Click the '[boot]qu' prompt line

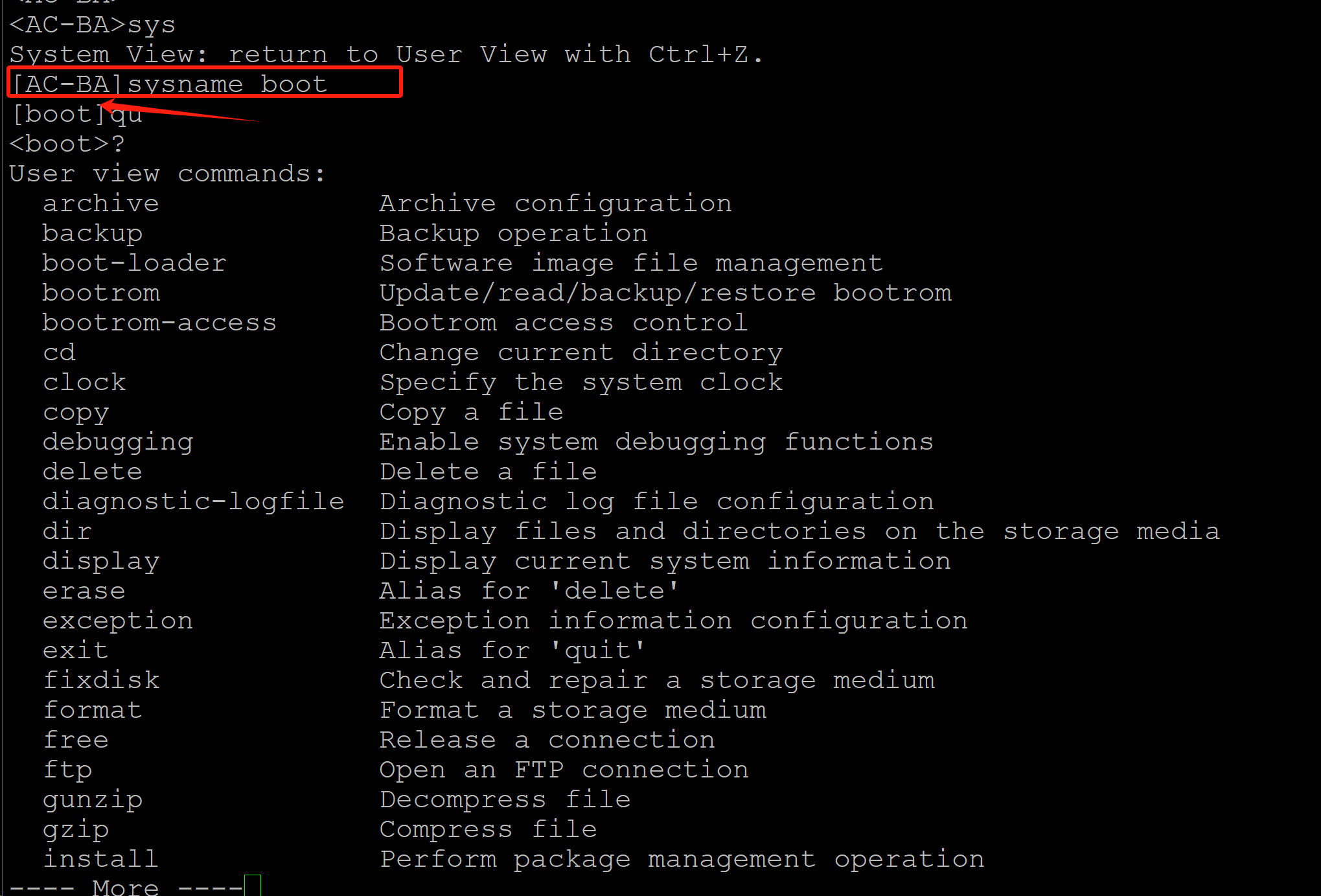click(x=76, y=115)
